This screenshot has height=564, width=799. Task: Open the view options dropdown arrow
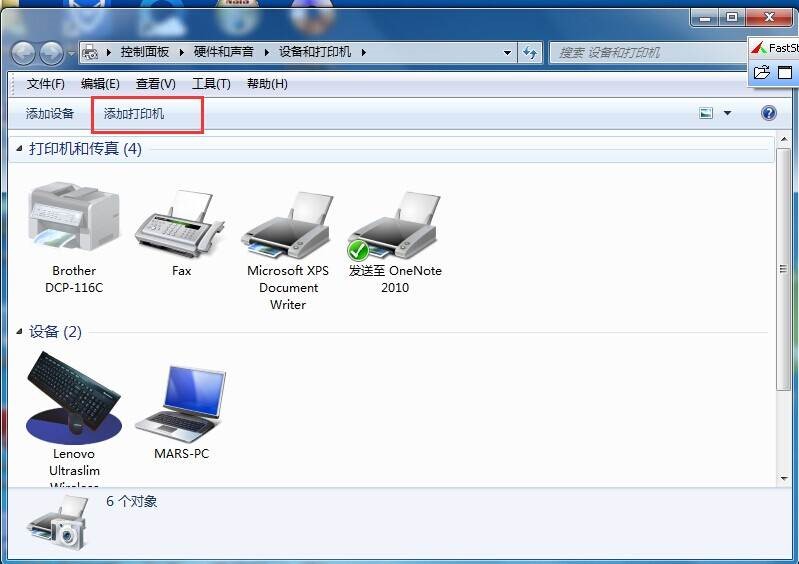point(727,113)
